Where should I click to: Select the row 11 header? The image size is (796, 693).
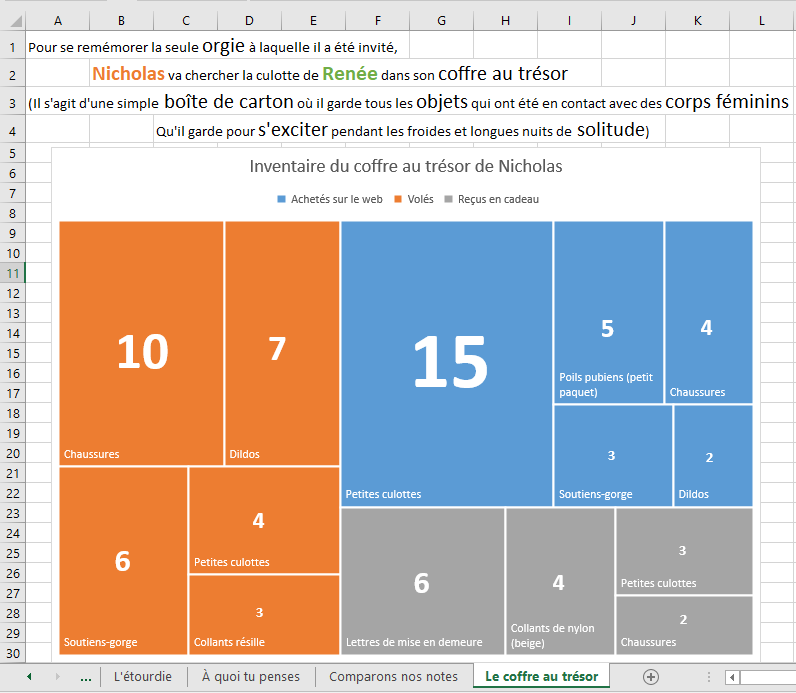click(x=12, y=273)
